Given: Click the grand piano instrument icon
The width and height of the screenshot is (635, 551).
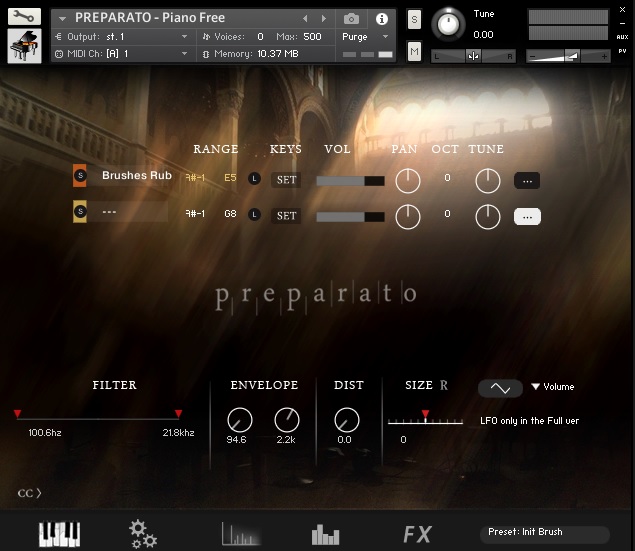Looking at the screenshot, I should tap(24, 46).
